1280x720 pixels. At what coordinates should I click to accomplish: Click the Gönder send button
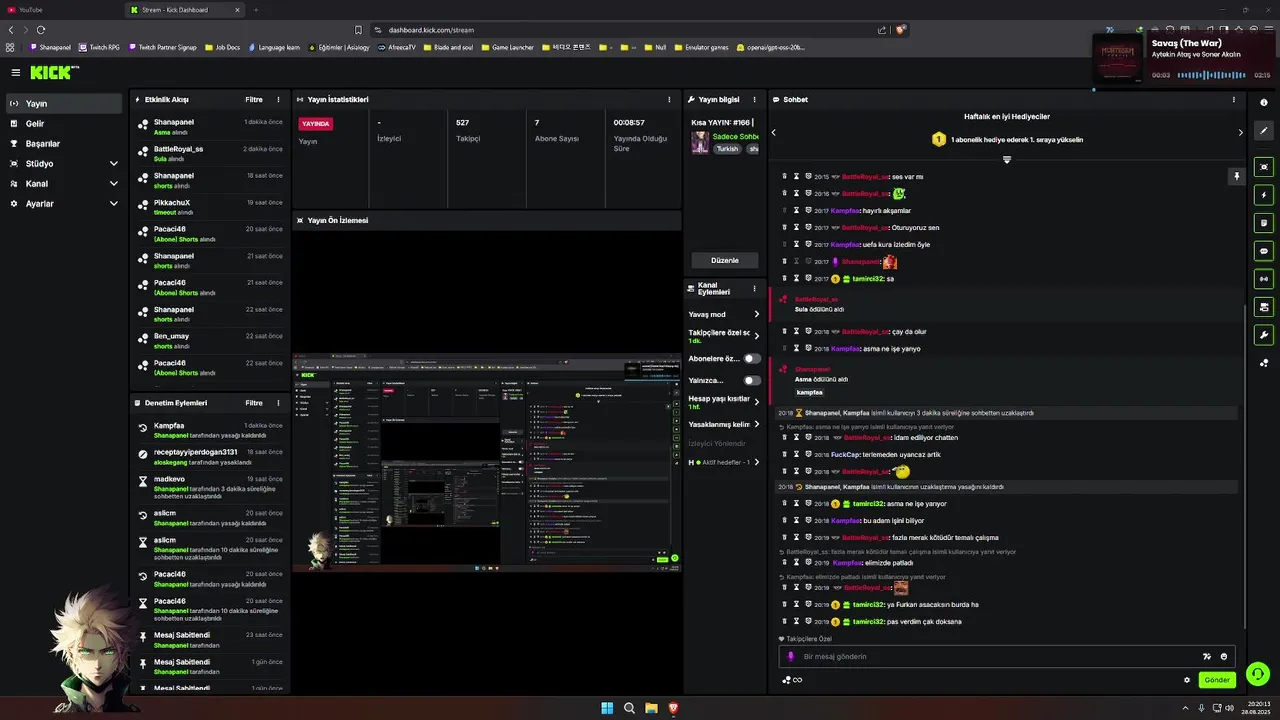coord(1217,680)
